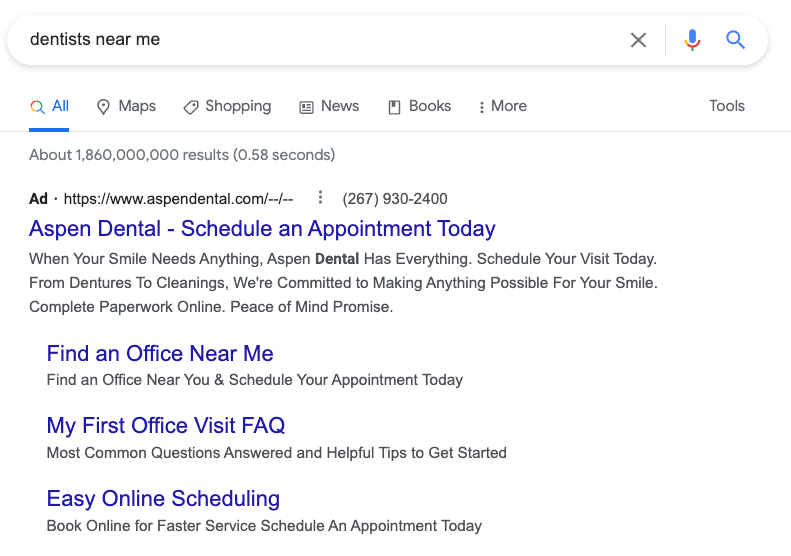Expand the More search categories menu
Viewport: 791px width, 556px height.
point(502,106)
